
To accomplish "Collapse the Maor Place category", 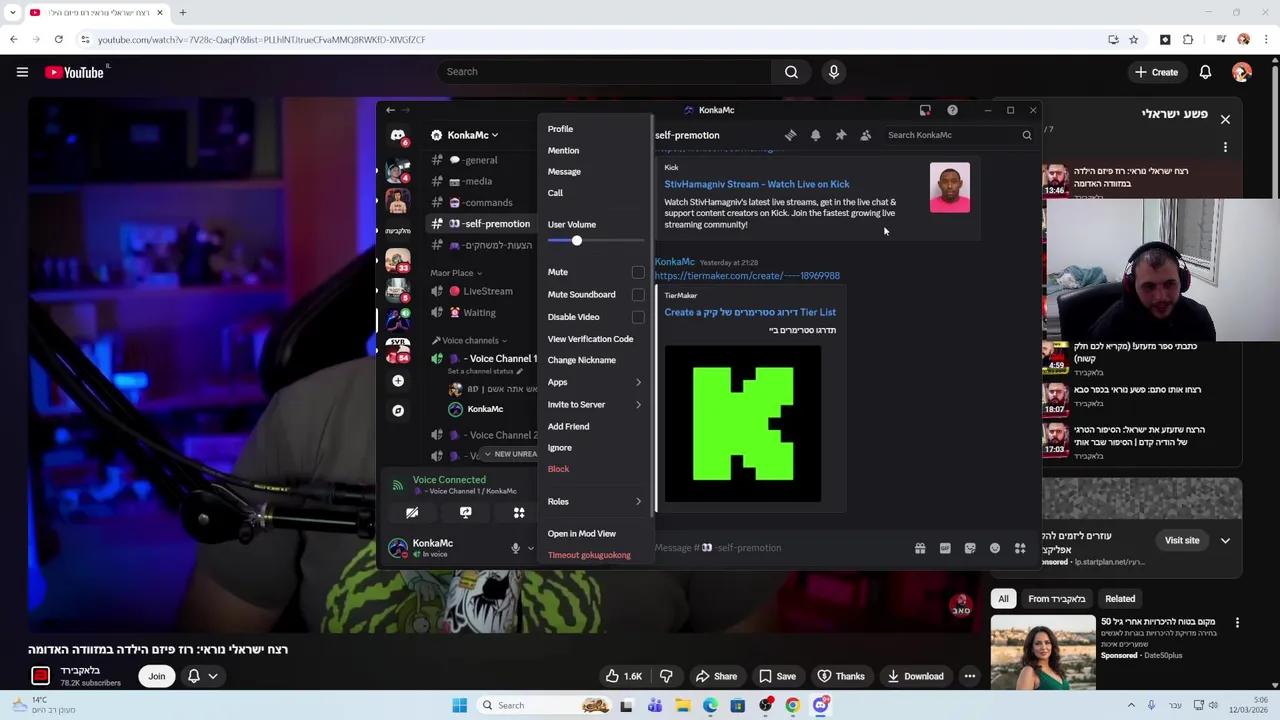I will [x=456, y=272].
